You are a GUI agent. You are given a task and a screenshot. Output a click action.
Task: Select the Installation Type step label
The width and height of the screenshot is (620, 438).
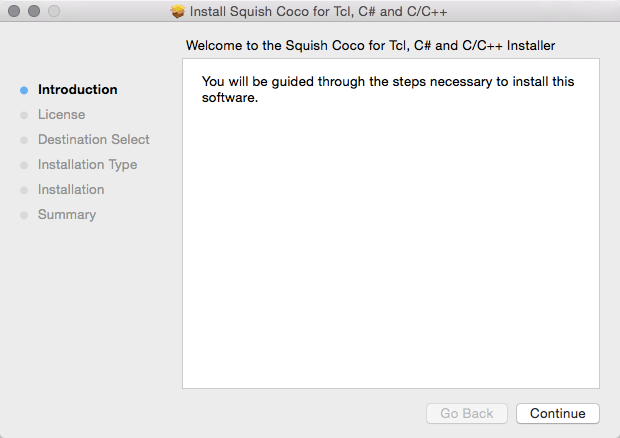[x=87, y=164]
